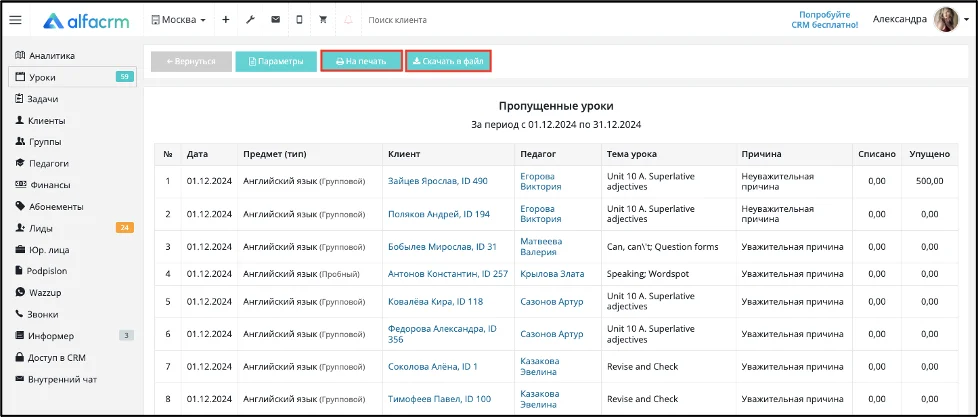Open the hamburger menu icon
Screen dimensions: 979x418
(x=16, y=20)
